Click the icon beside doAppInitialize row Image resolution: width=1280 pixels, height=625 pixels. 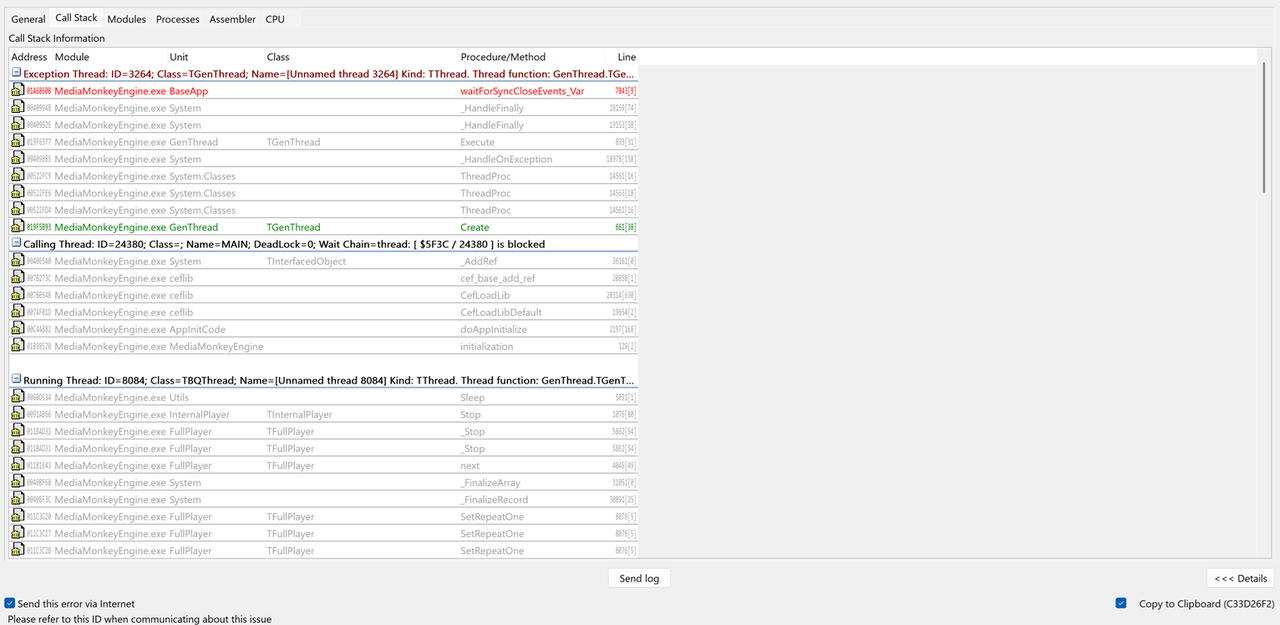pos(17,329)
